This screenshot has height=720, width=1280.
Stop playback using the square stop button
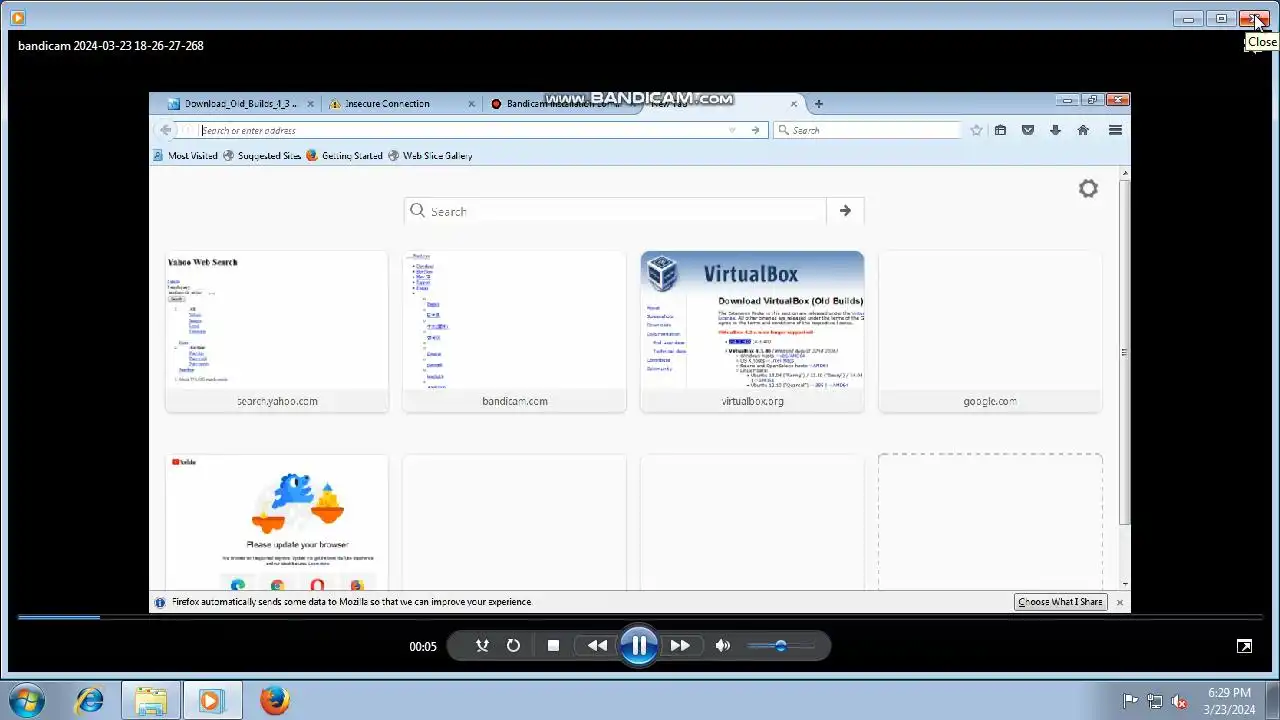pyautogui.click(x=553, y=646)
